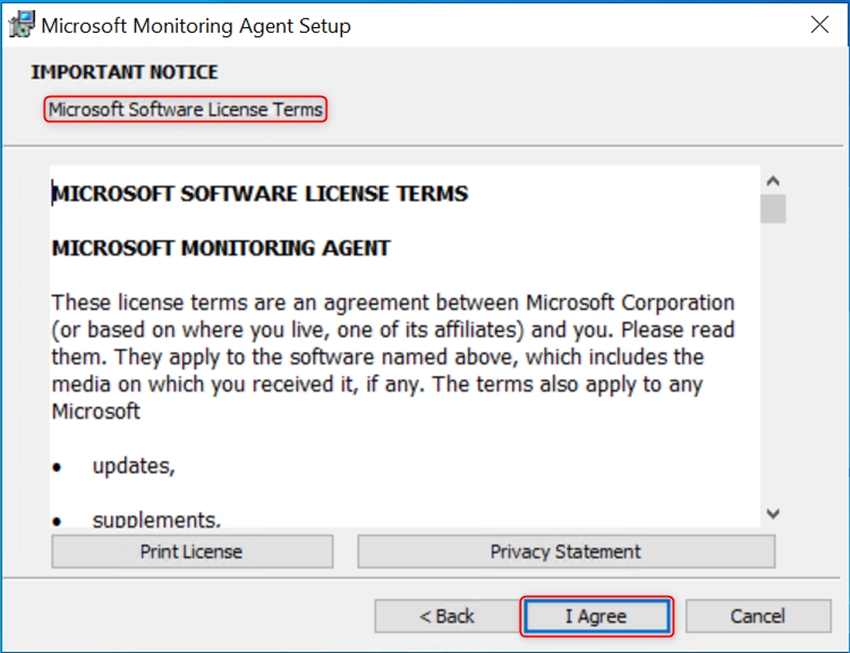Image resolution: width=850 pixels, height=653 pixels.
Task: Open the Microsoft Software License Terms link
Action: point(185,109)
